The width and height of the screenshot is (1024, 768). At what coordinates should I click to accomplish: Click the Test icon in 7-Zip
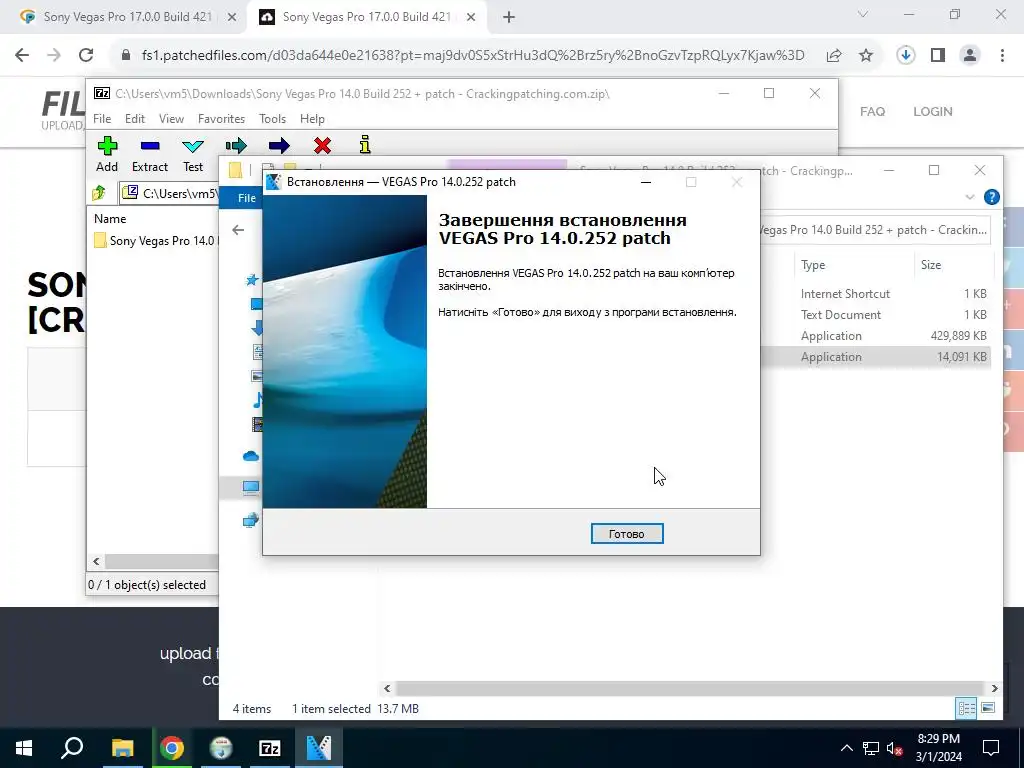[x=193, y=146]
